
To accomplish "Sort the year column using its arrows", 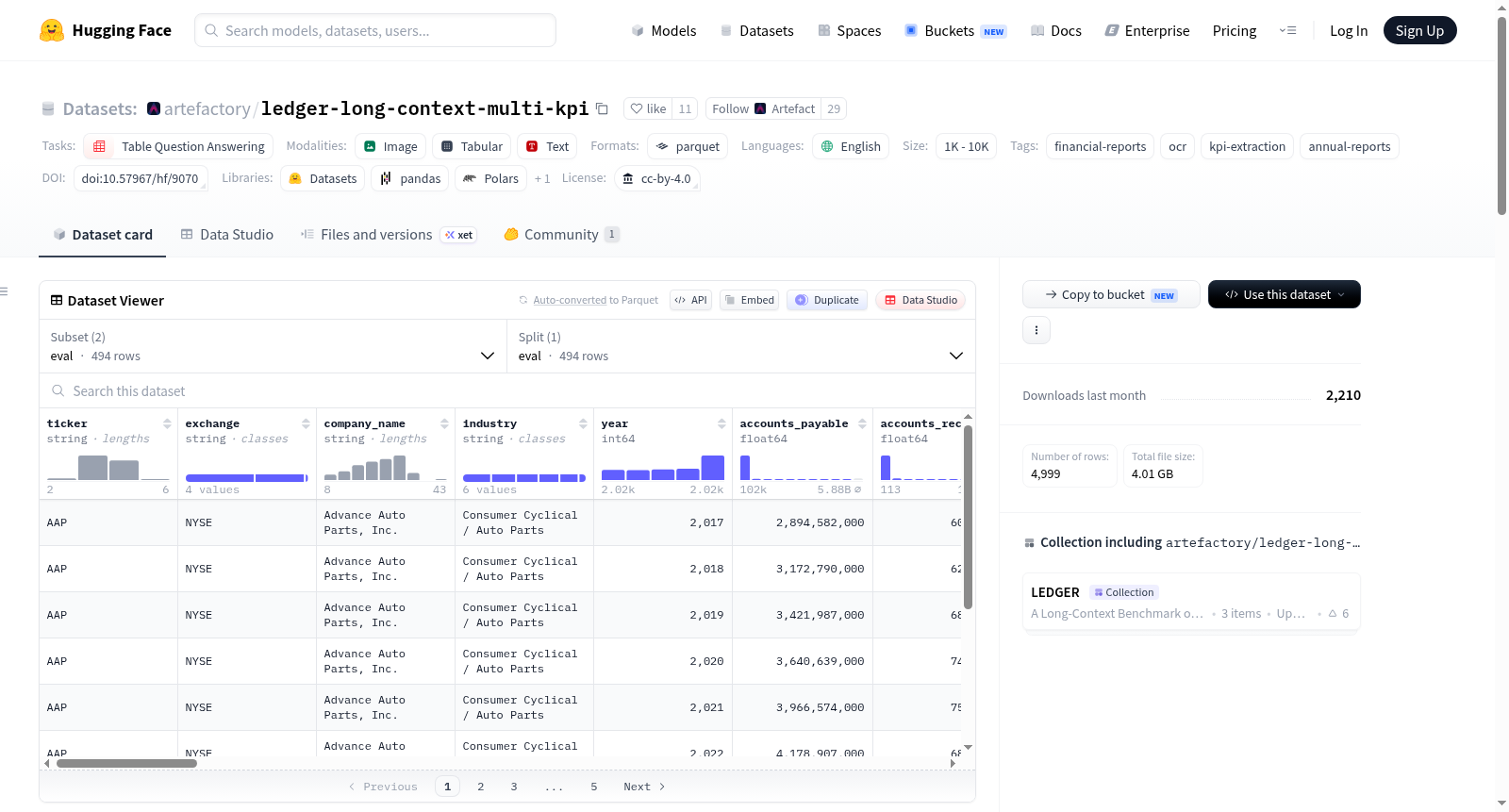I will [x=721, y=423].
